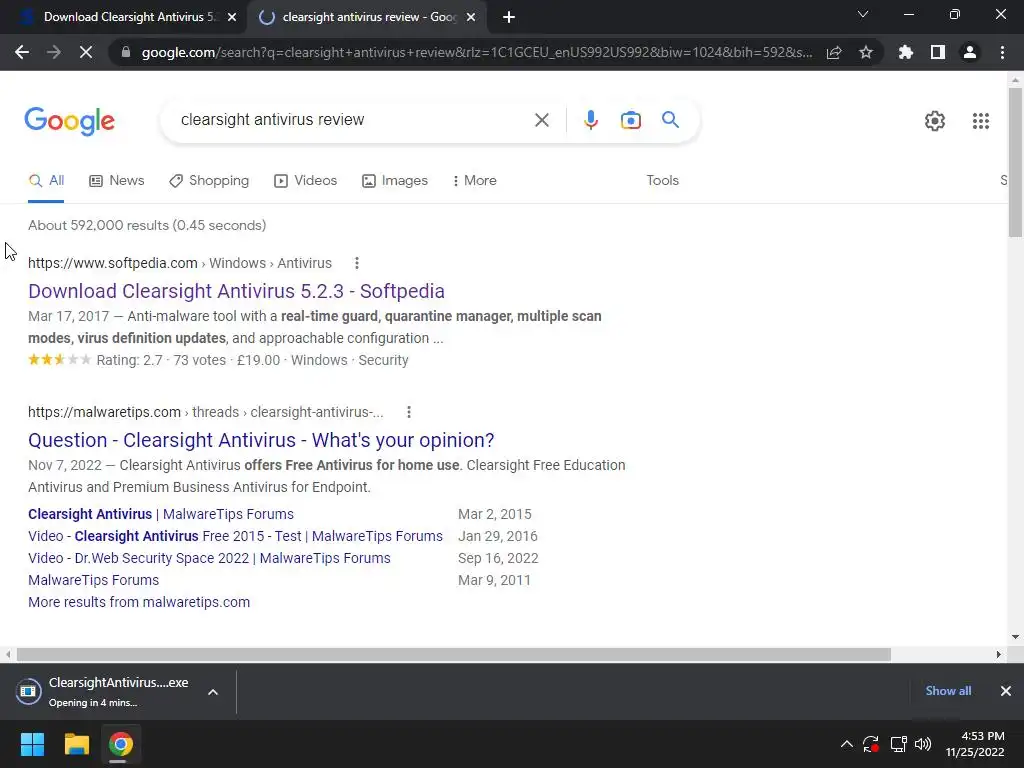The image size is (1024, 768).
Task: Open Question - Clearsight Antivirus opinion thread
Action: [x=261, y=440]
